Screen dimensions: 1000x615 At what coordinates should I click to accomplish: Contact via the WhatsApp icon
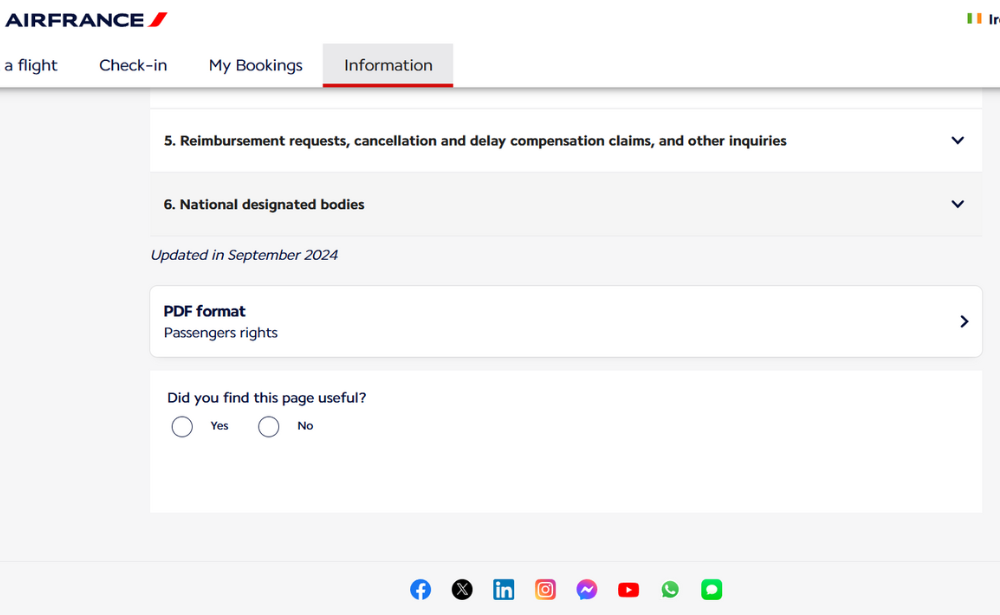tap(670, 590)
